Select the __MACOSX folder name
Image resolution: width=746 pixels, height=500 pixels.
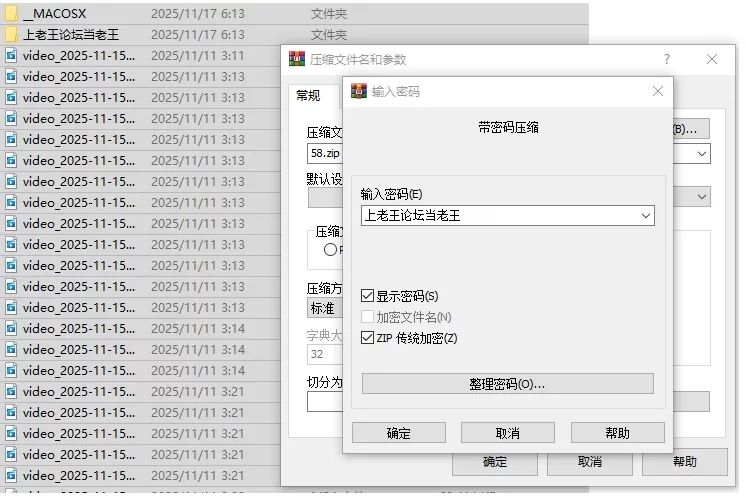[x=55, y=14]
